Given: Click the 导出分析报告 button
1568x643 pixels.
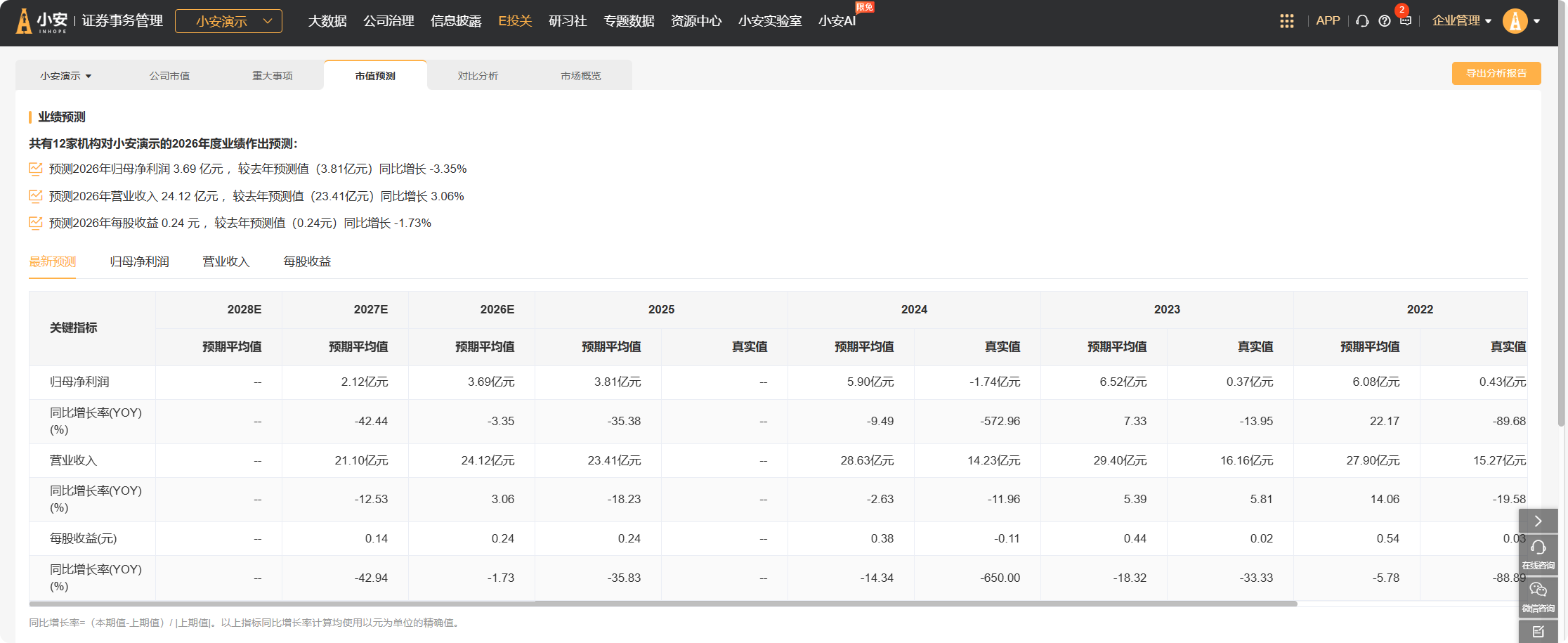Looking at the screenshot, I should (1496, 73).
